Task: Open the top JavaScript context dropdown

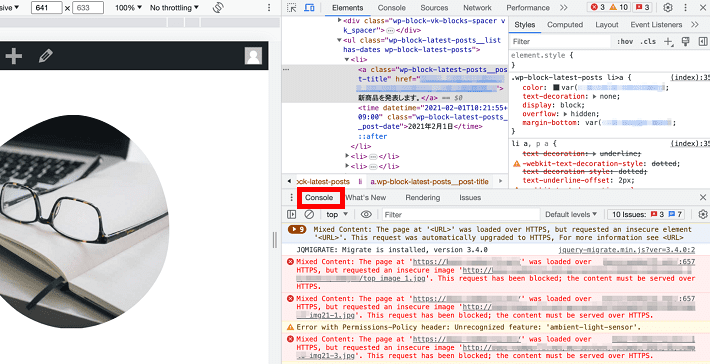Action: point(337,214)
